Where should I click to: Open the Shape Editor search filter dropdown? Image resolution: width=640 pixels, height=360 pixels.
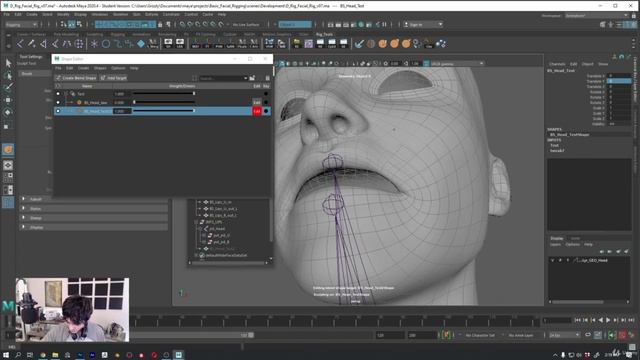pos(245,78)
